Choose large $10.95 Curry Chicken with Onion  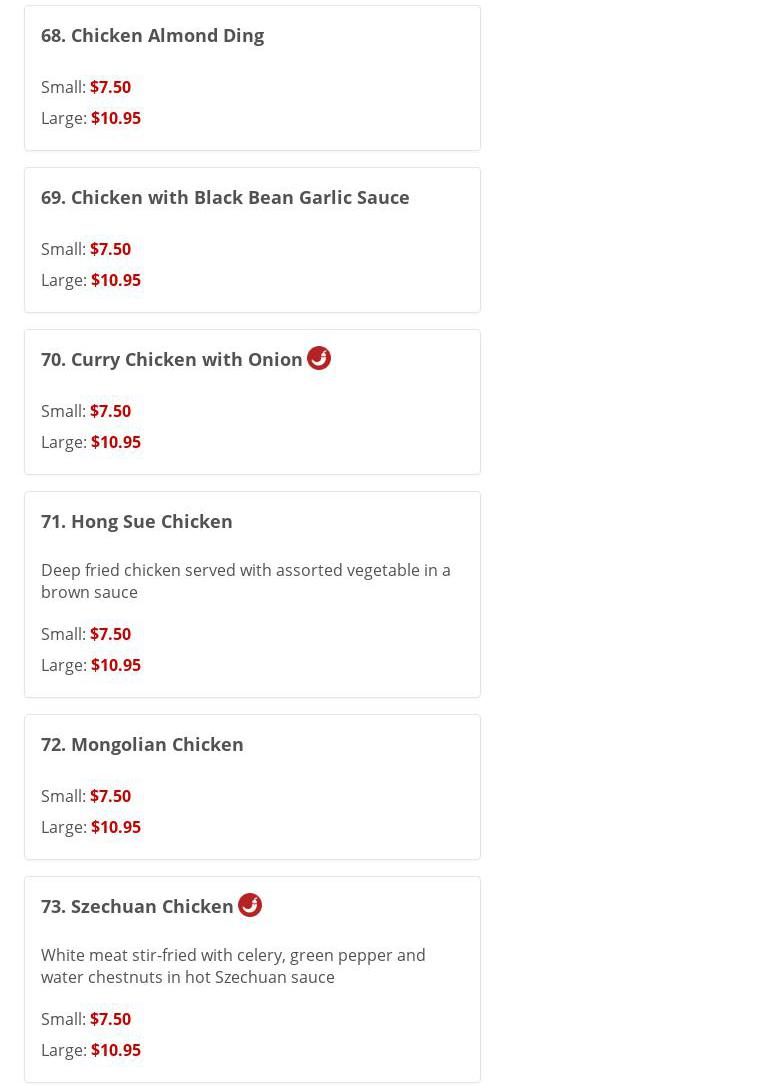(x=116, y=442)
